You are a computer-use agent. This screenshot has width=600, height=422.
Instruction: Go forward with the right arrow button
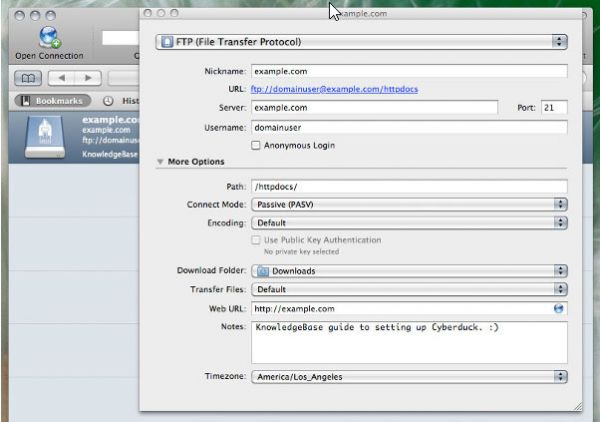tap(88, 78)
